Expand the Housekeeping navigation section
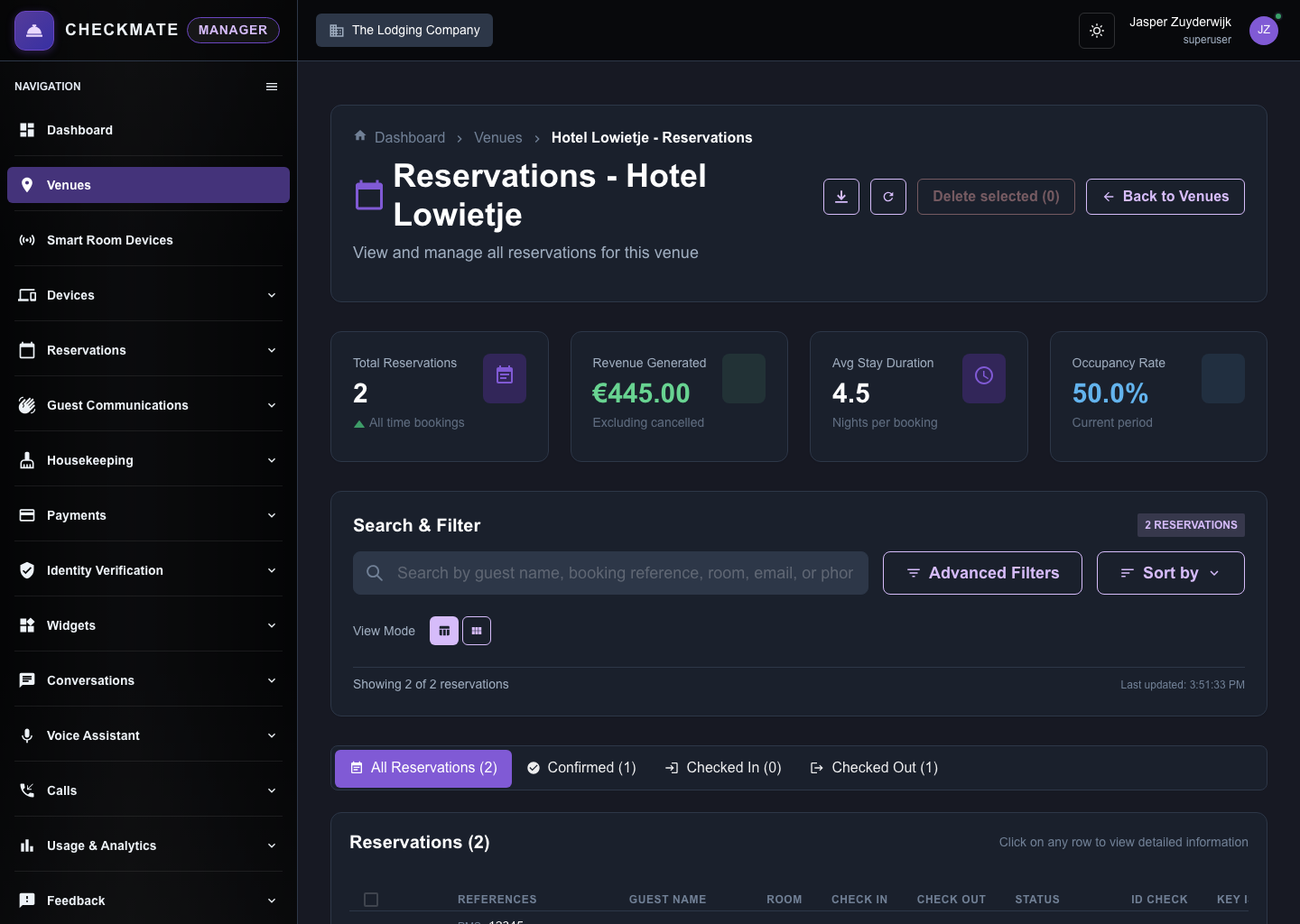The height and width of the screenshot is (924, 1300). tap(148, 460)
